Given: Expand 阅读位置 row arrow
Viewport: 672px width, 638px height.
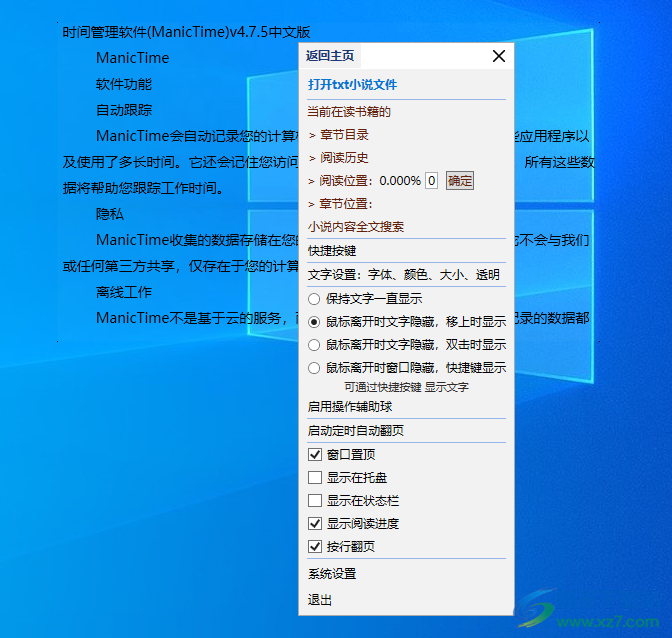Looking at the screenshot, I should pyautogui.click(x=312, y=181).
